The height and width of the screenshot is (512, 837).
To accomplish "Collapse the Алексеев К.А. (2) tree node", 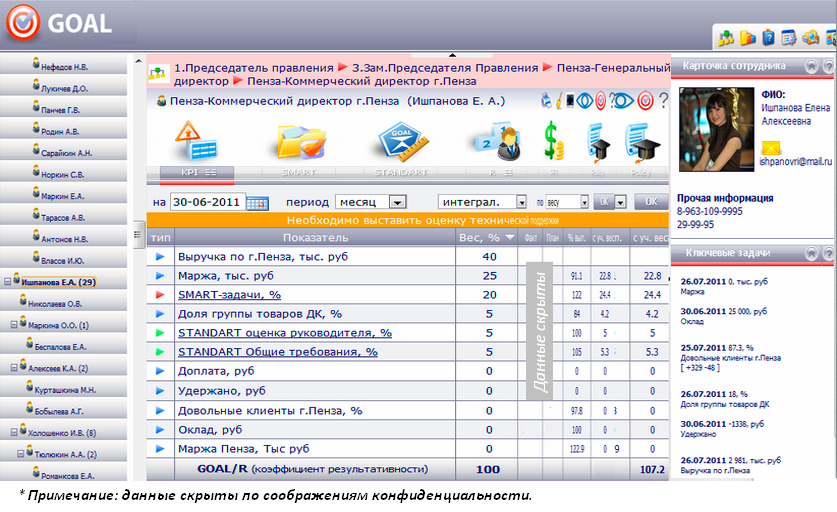I will coord(14,368).
